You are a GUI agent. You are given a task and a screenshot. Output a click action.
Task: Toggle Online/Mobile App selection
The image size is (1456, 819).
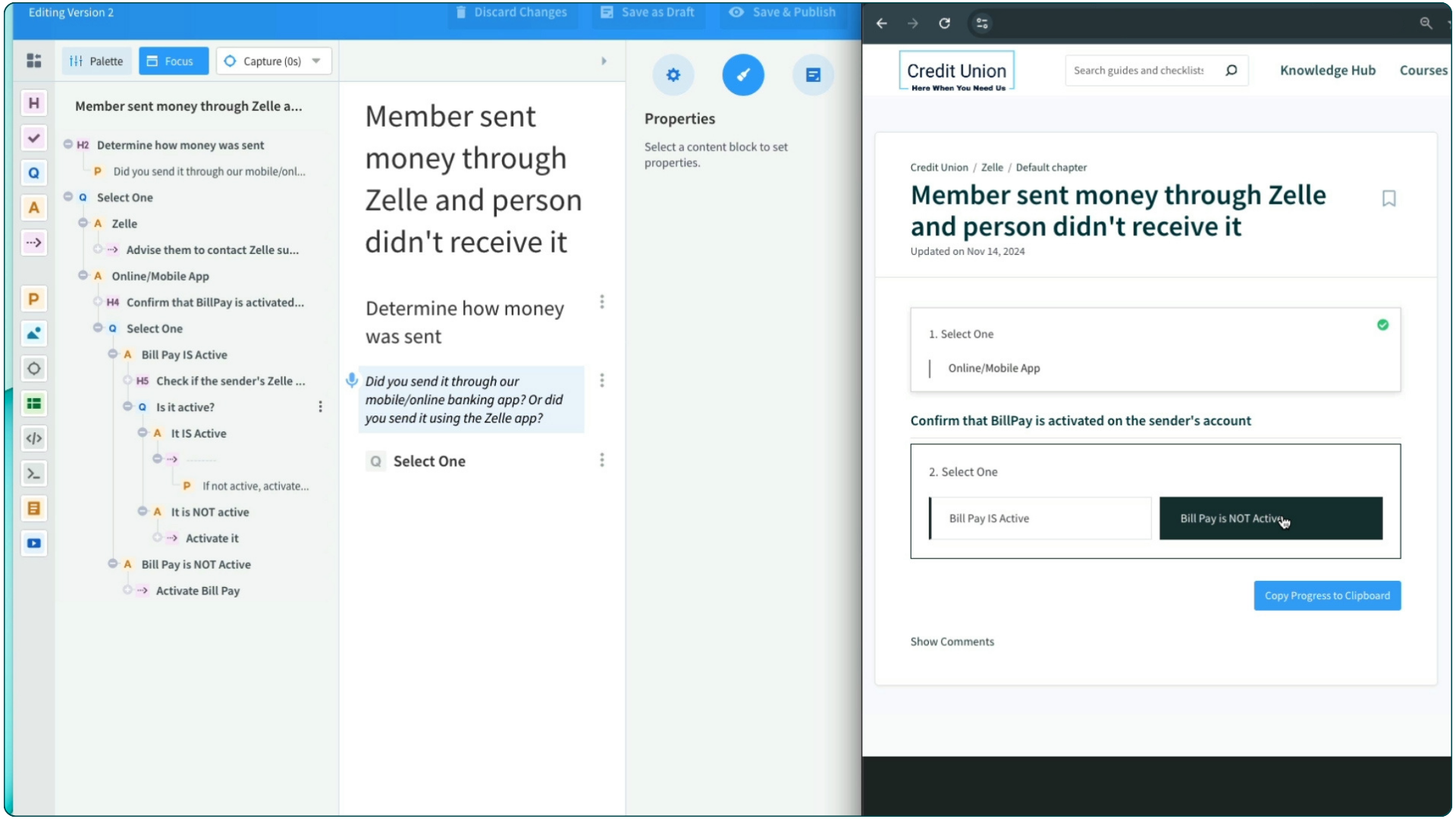[993, 367]
